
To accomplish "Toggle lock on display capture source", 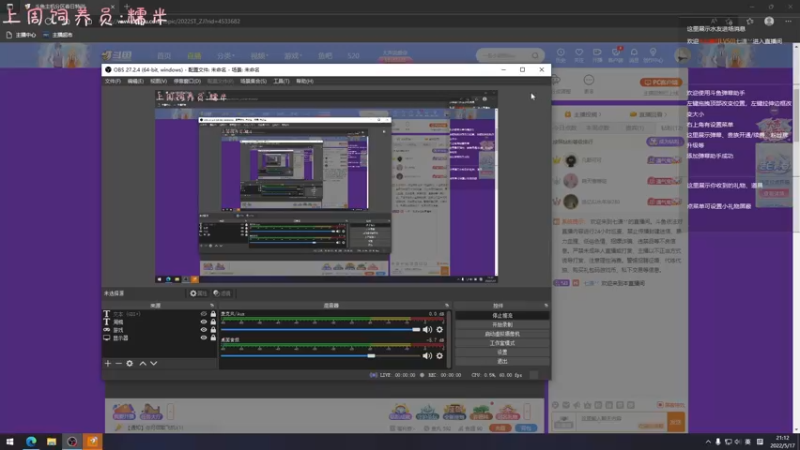I will coord(213,338).
